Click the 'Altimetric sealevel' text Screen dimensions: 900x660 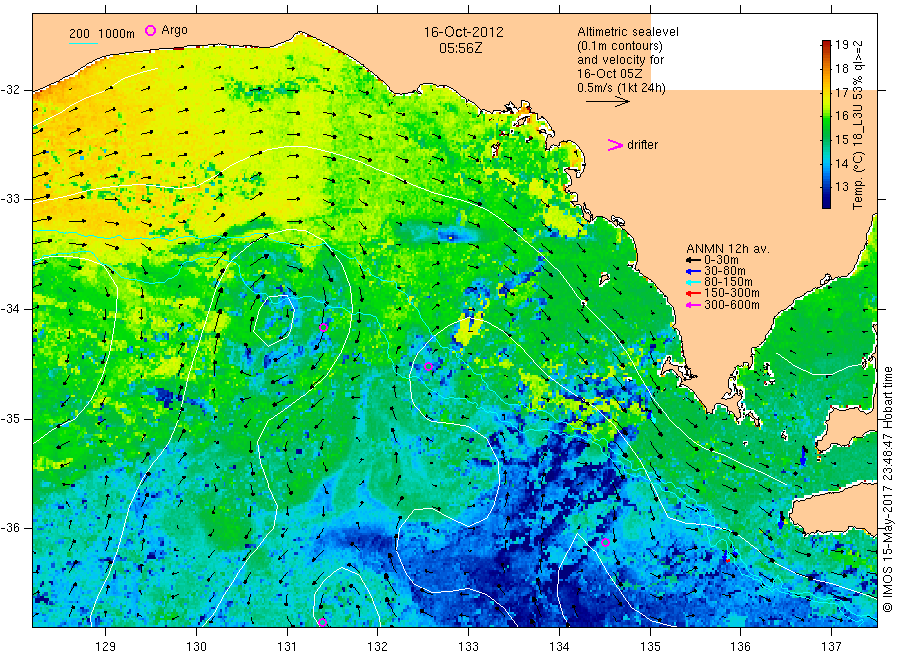pyautogui.click(x=628, y=32)
